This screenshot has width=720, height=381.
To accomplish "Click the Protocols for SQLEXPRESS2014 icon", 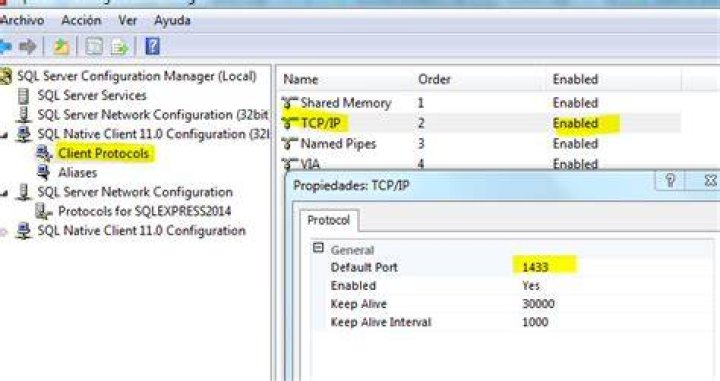I will click(43, 212).
